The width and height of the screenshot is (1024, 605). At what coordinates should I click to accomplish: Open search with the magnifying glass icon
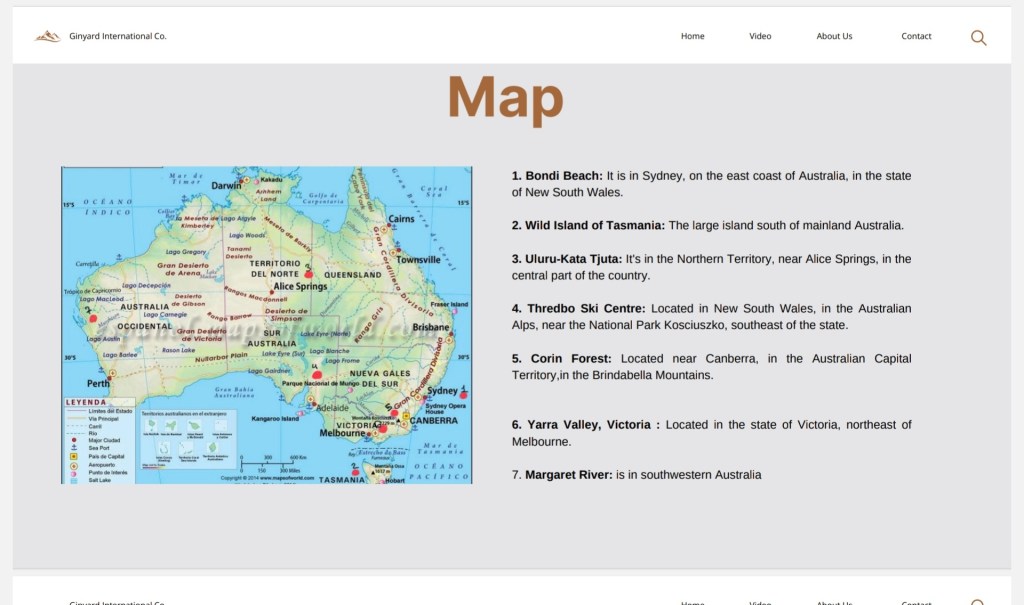(978, 38)
